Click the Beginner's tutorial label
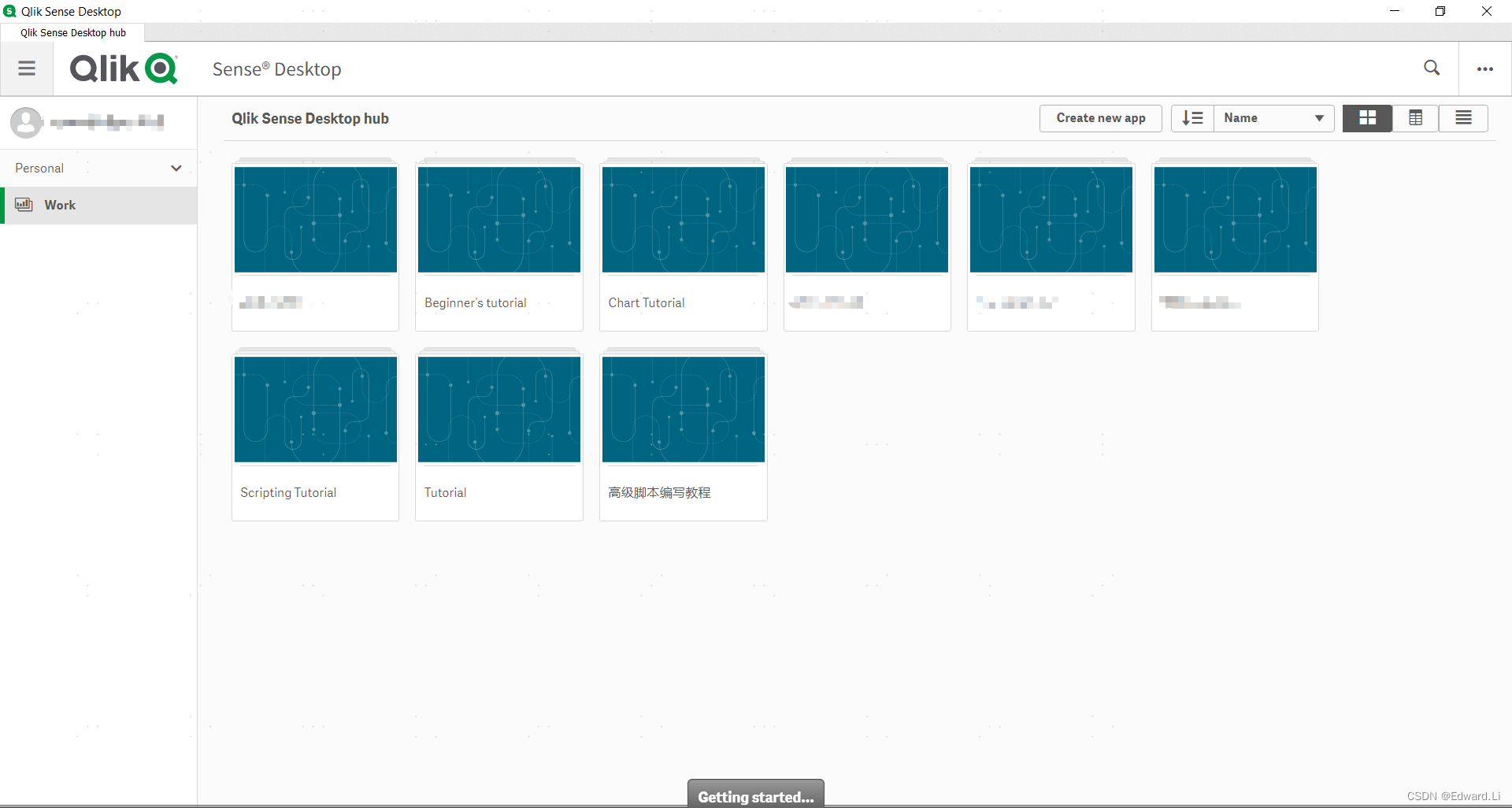The width and height of the screenshot is (1512, 808). click(x=475, y=303)
